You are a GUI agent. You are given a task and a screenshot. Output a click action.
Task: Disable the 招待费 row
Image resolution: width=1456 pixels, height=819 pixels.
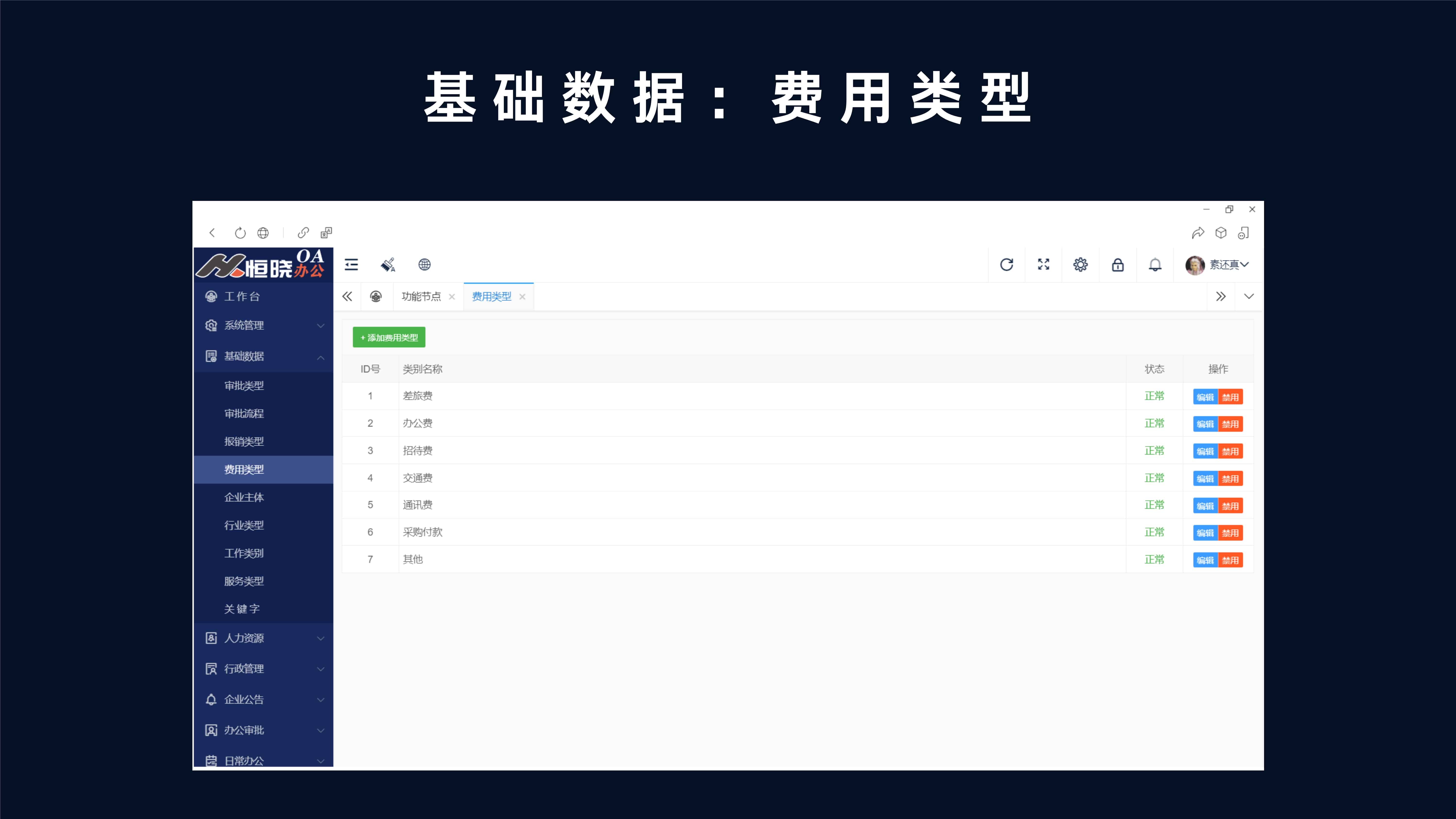[1231, 451]
